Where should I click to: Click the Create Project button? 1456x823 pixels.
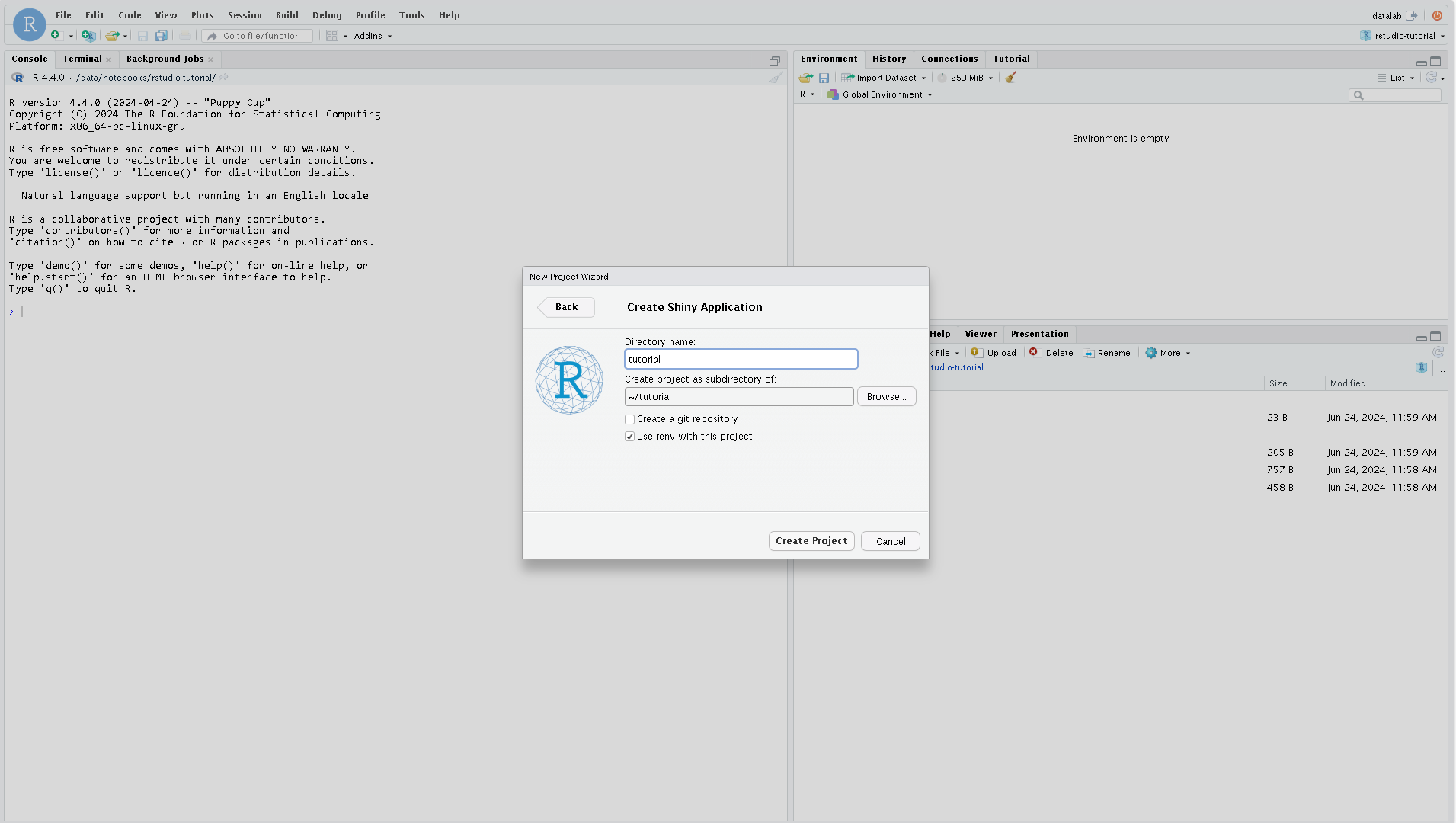click(x=811, y=541)
